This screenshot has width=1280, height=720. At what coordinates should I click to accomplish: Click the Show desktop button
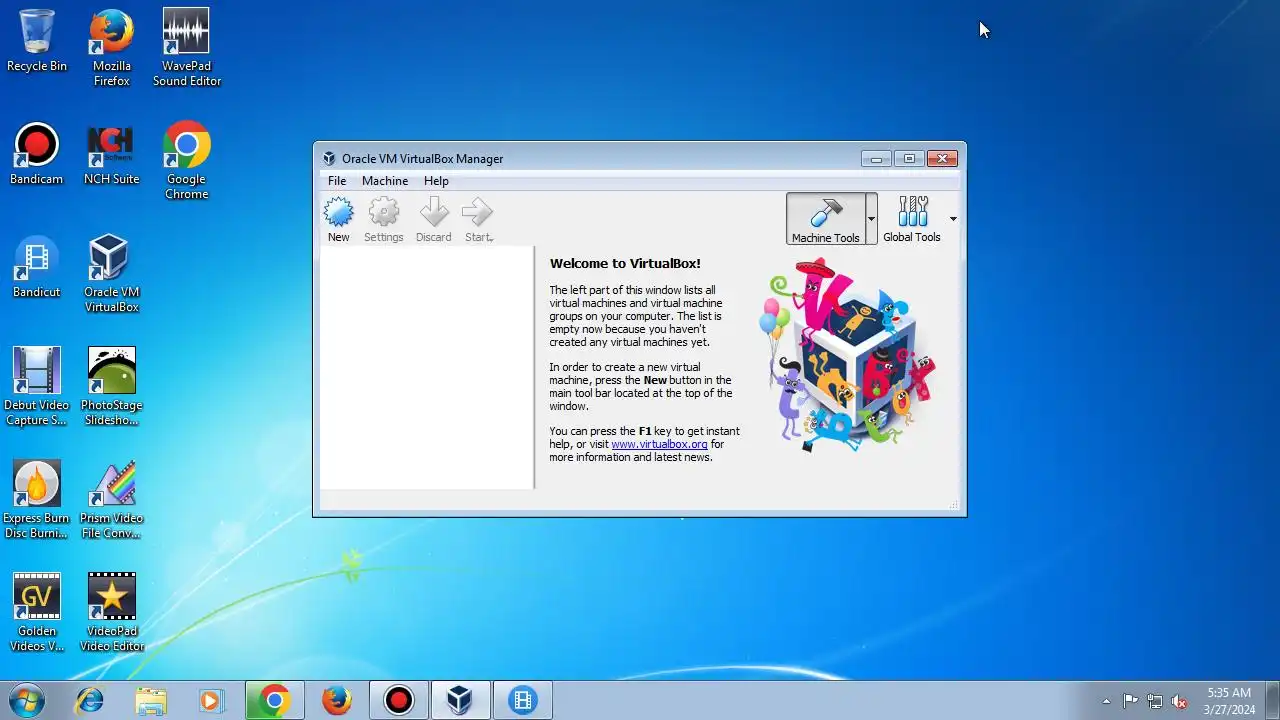point(1273,701)
